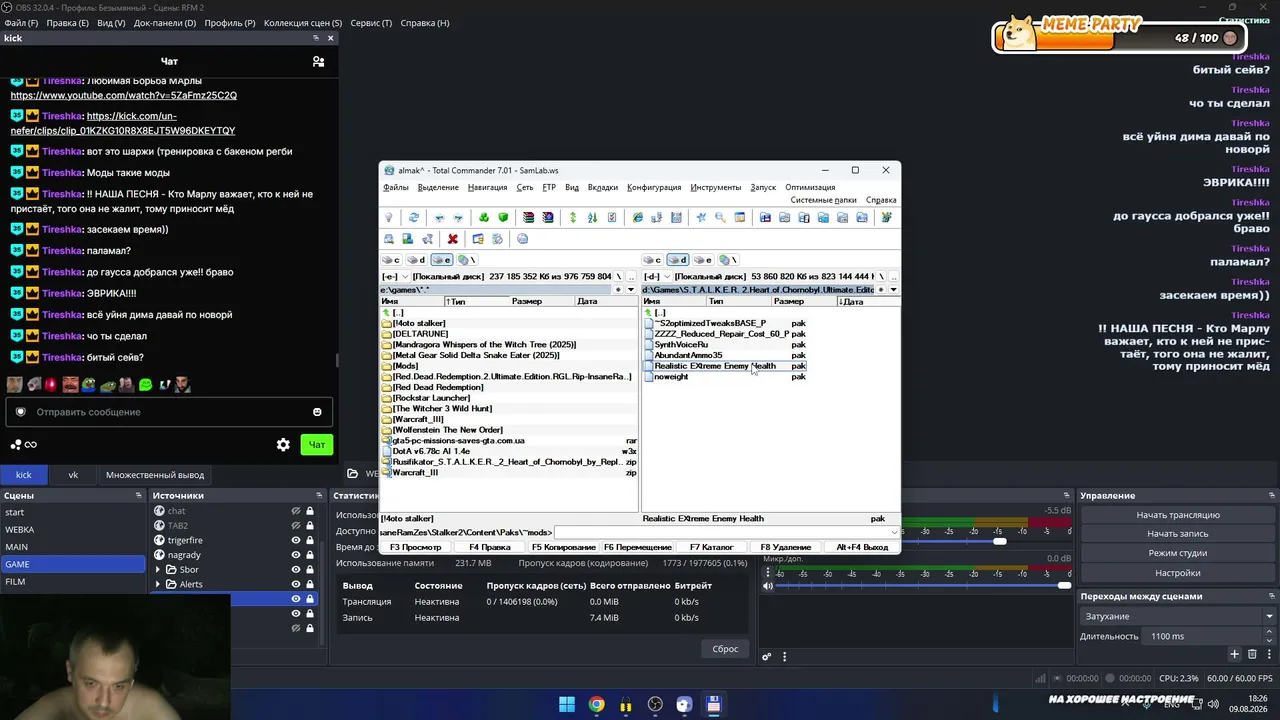Unlock the chat source
Screen dimensions: 1280x720
click(310, 511)
